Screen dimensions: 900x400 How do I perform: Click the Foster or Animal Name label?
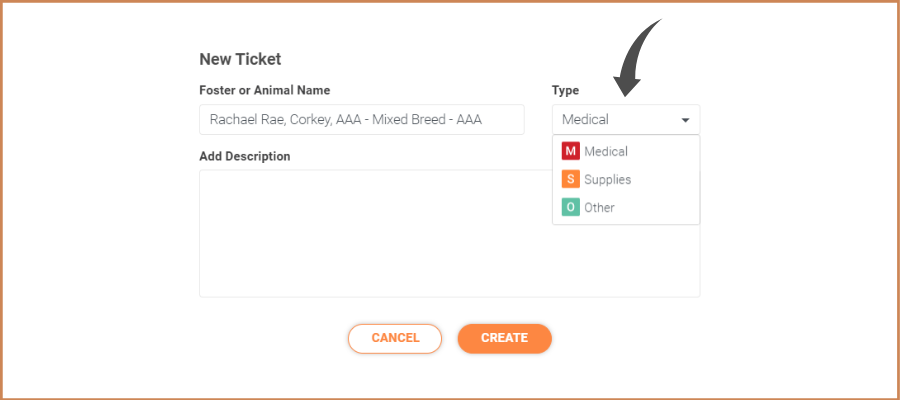[x=265, y=90]
